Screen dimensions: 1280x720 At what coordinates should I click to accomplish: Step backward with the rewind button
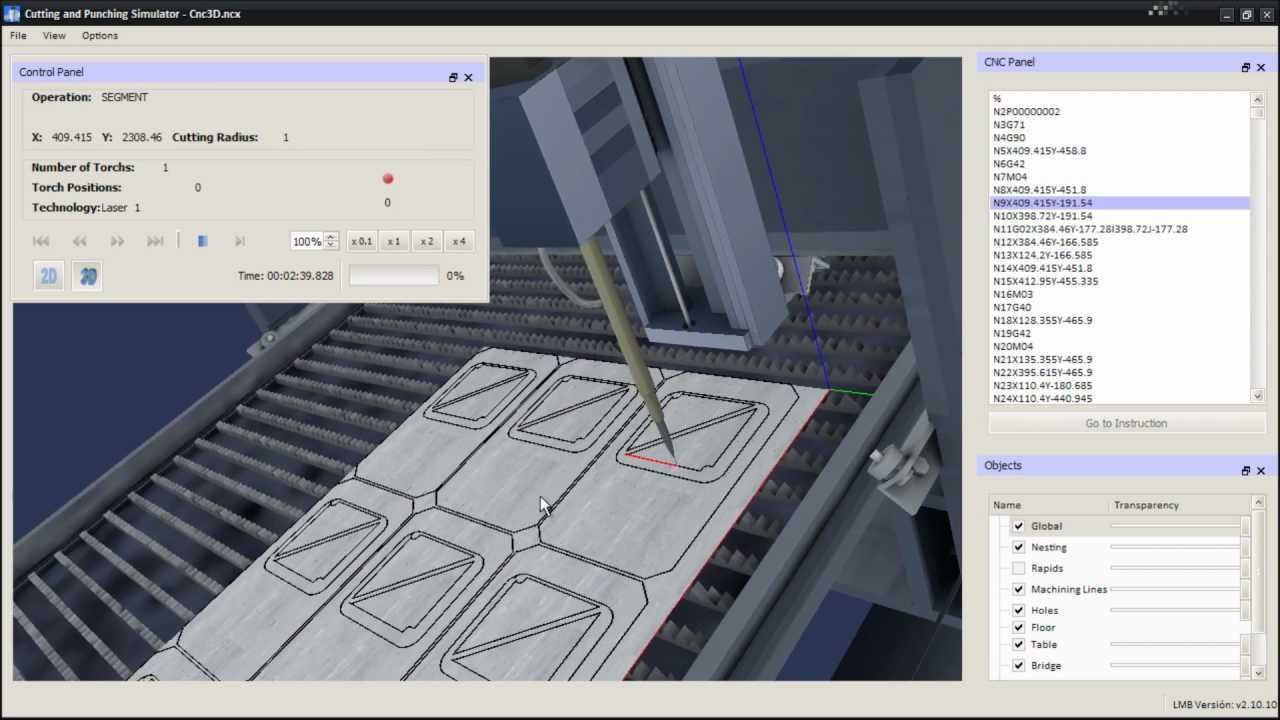click(x=79, y=241)
